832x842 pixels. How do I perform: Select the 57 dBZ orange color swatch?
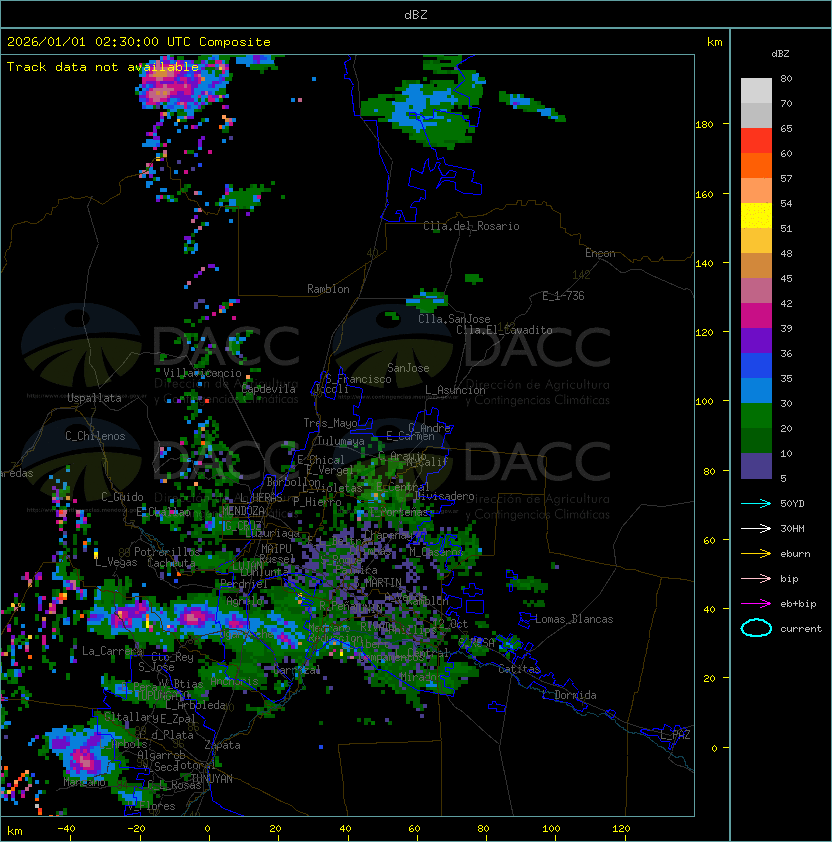[756, 165]
